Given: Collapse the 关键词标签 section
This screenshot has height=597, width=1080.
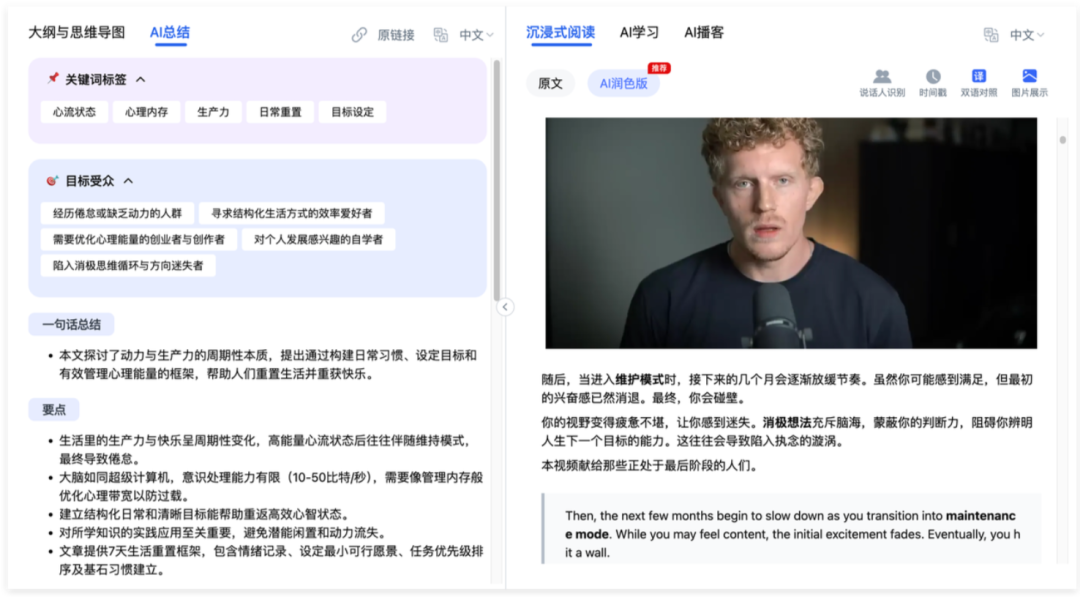Looking at the screenshot, I should pyautogui.click(x=141, y=80).
